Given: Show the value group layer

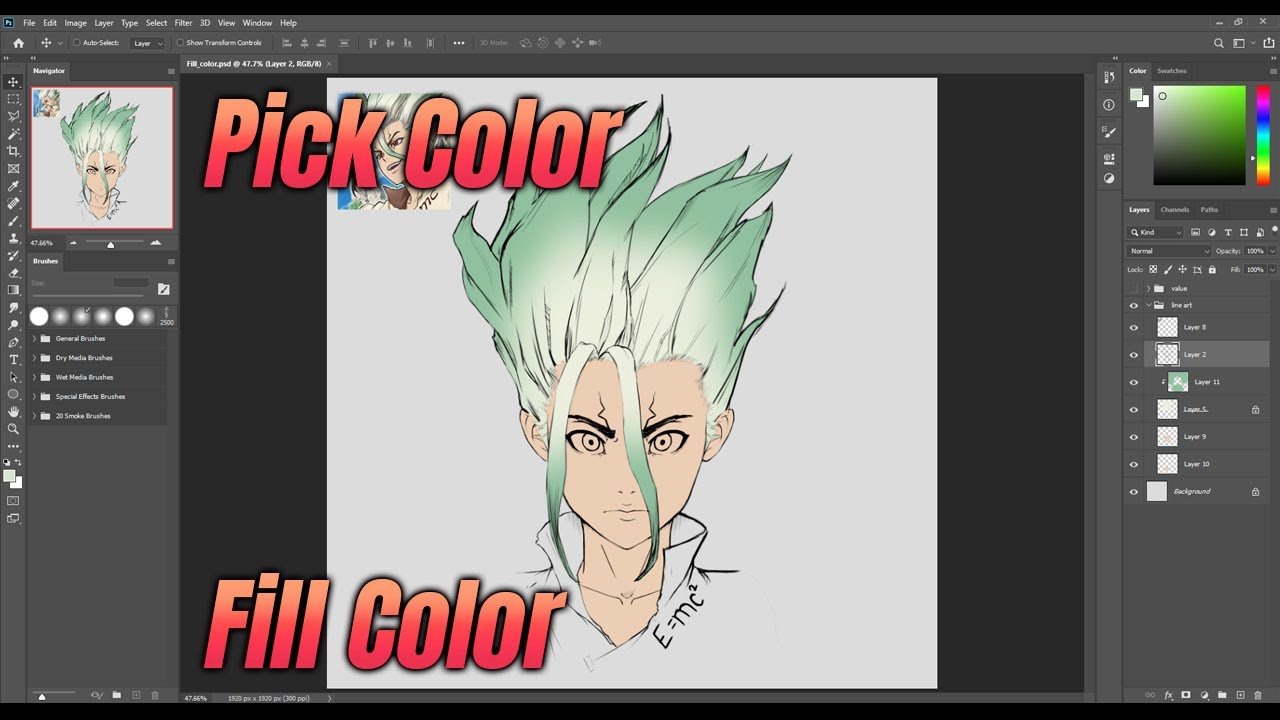Looking at the screenshot, I should (1133, 288).
